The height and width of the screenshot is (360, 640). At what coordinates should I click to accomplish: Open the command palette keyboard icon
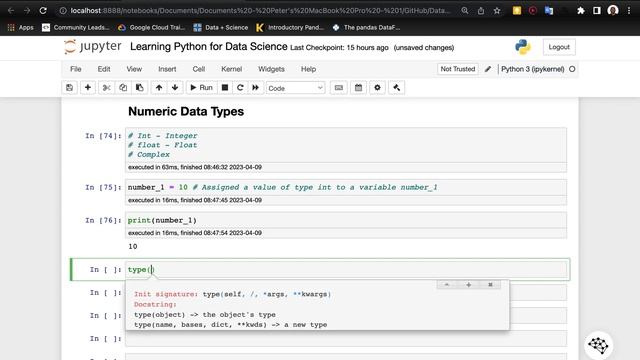tap(339, 88)
